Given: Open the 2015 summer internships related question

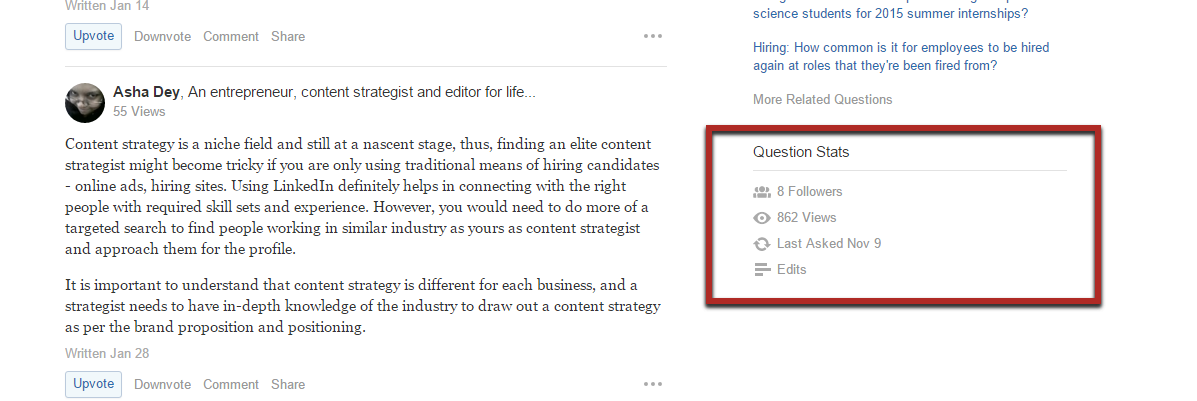Looking at the screenshot, I should [x=890, y=14].
